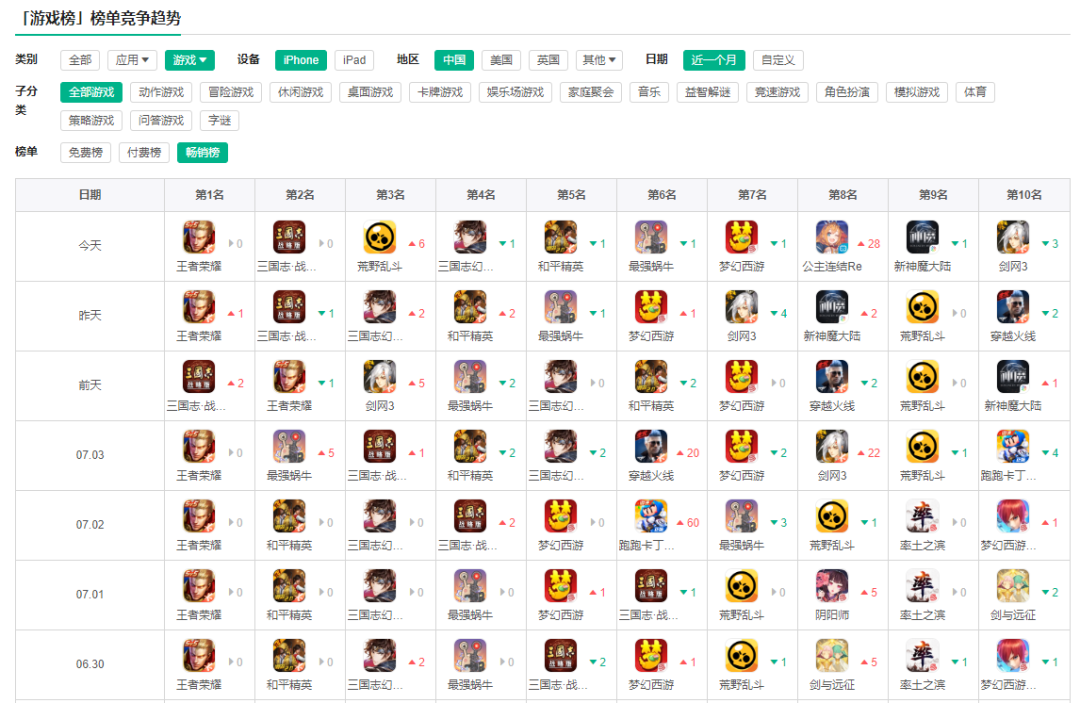
Task: Select 率土之滨 icon in the 07.02 row
Action: 922,516
